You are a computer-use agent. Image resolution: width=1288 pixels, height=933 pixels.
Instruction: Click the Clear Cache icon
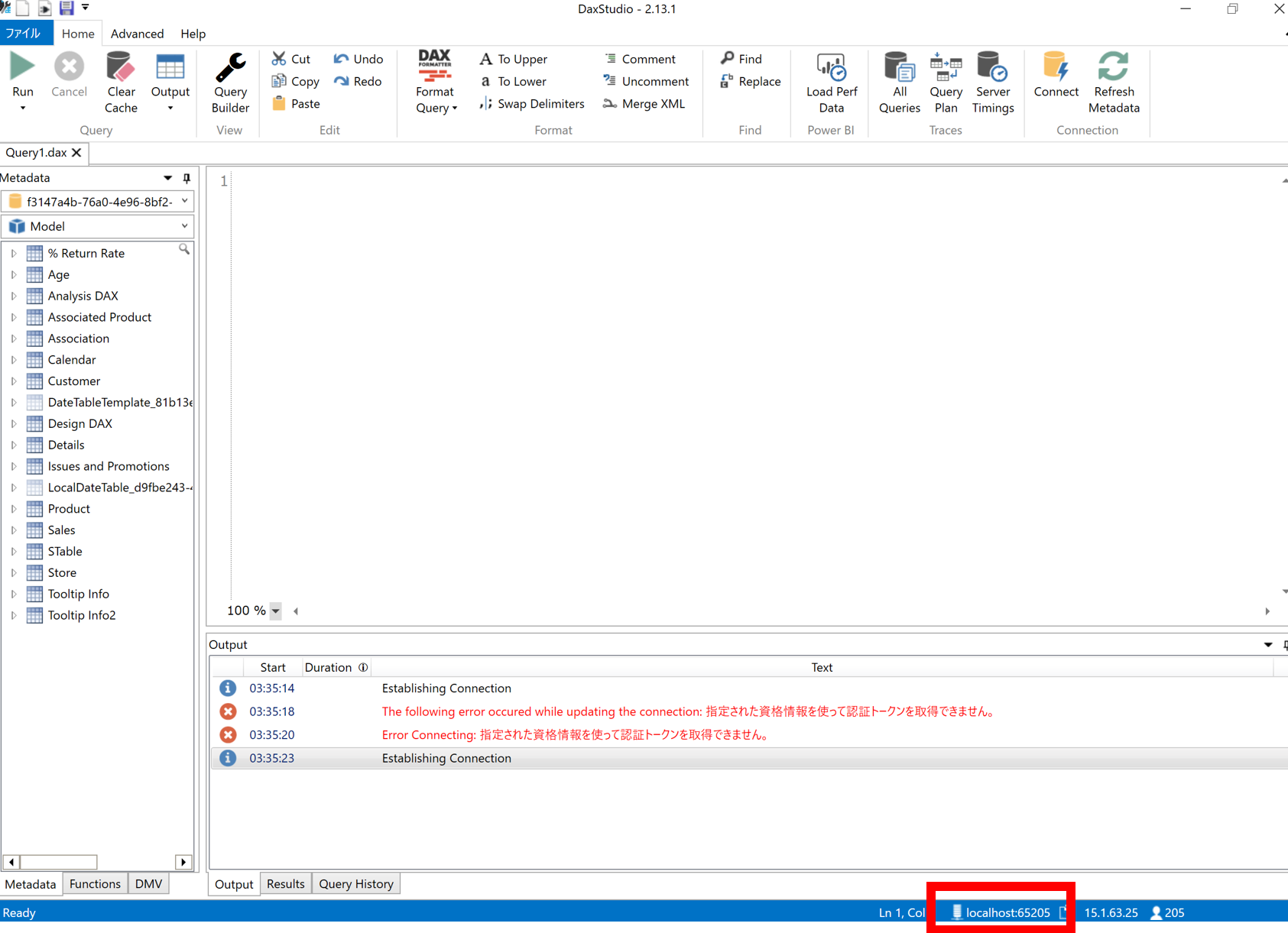pos(120,67)
